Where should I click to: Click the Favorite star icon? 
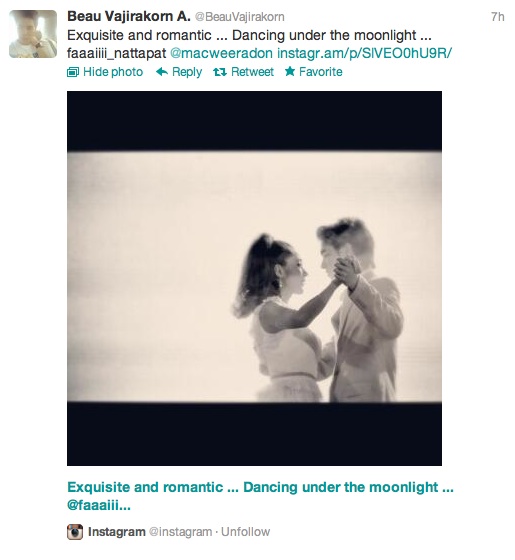(x=290, y=71)
